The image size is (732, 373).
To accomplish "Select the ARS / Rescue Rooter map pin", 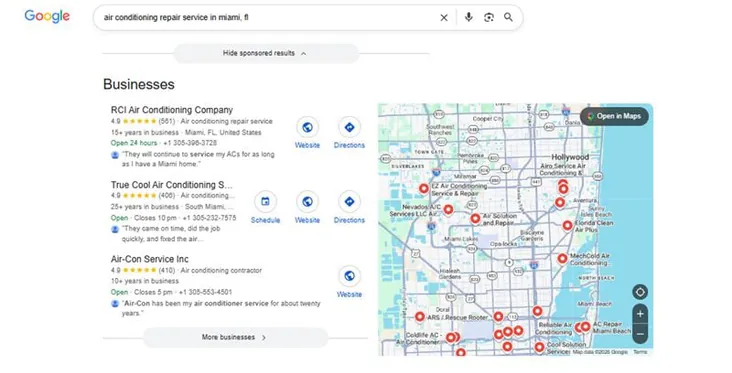I will coord(420,317).
